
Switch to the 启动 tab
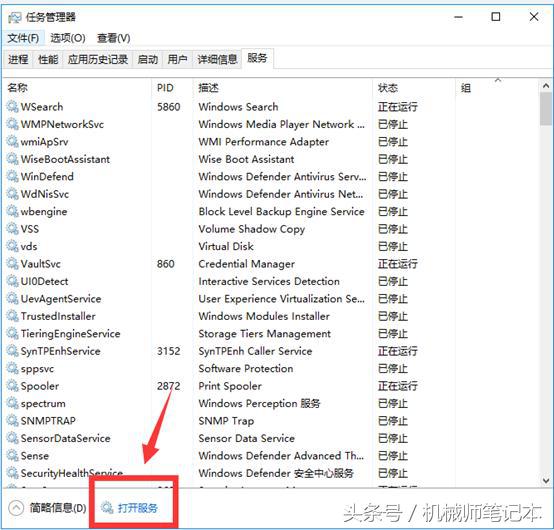(147, 59)
